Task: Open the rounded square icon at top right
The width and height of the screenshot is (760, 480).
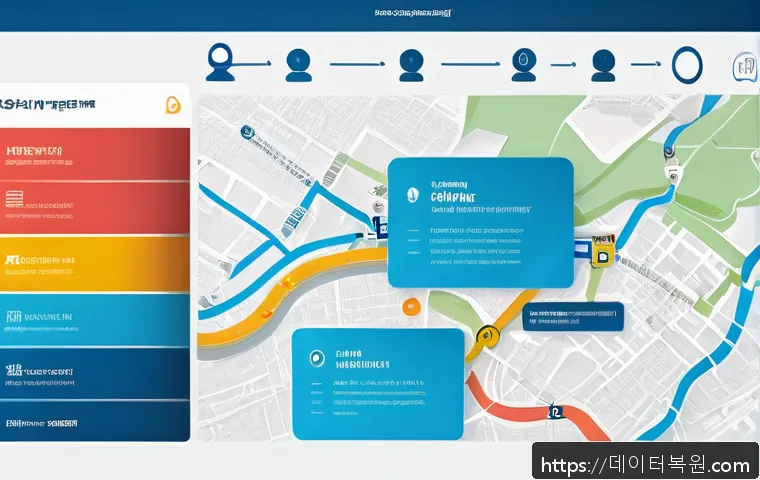Action: coord(743,68)
